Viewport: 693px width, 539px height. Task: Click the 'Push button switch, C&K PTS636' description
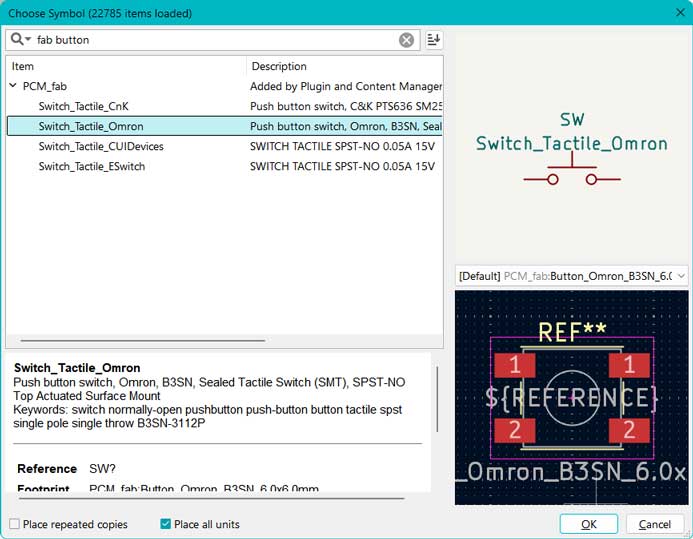click(x=346, y=106)
